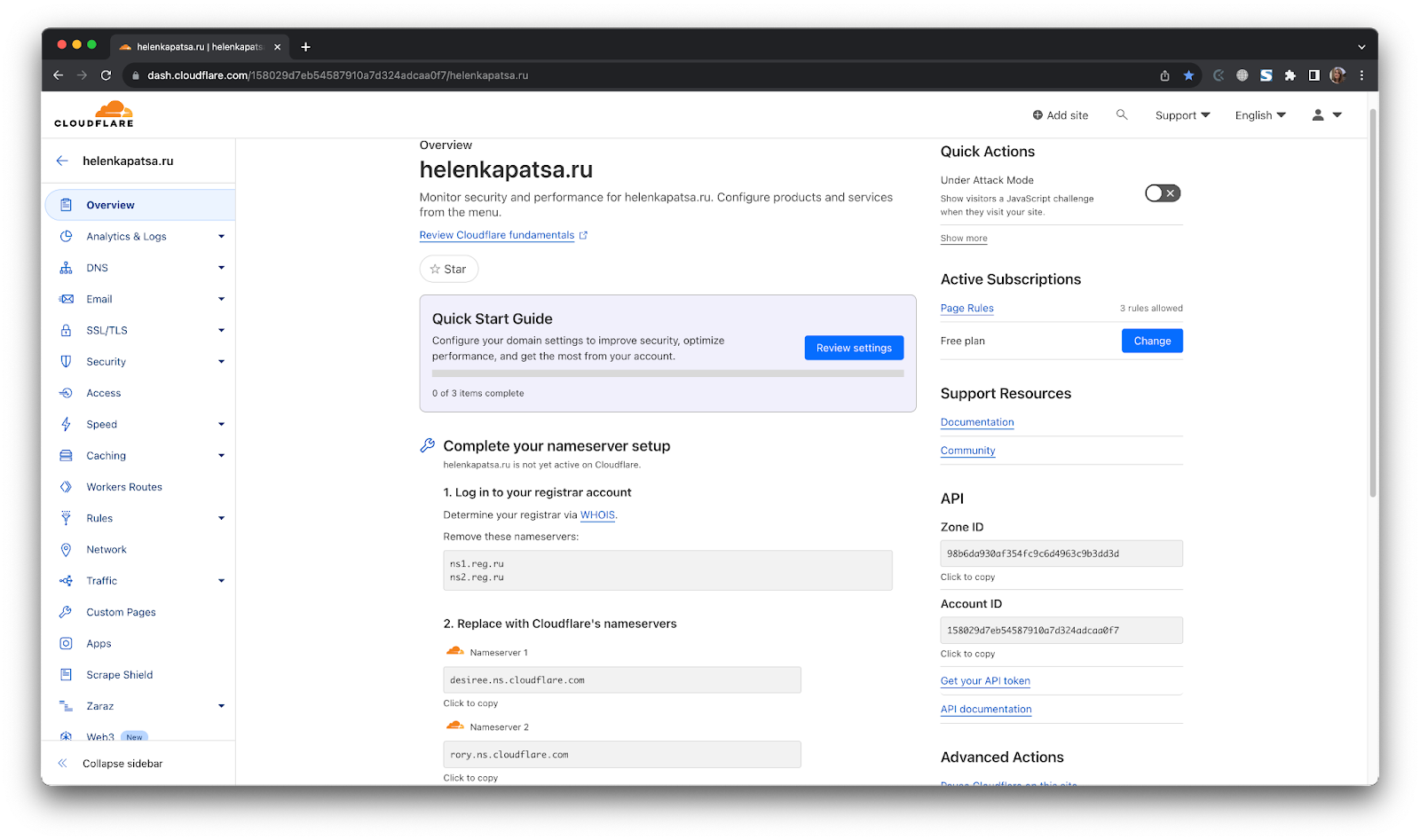Click the WHOIS link
Viewport: 1420px width, 840px height.
pos(597,515)
